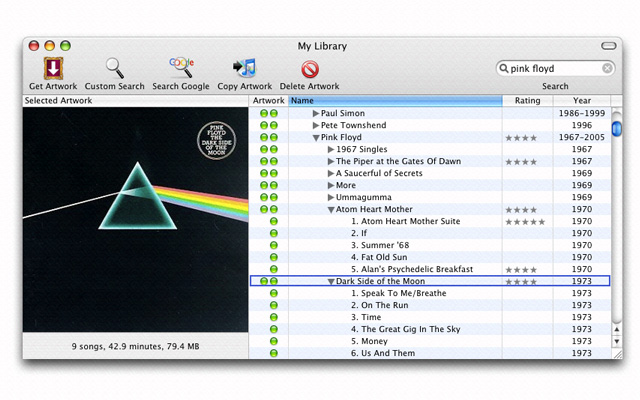Click the toolbar toggle pill button
Image resolution: width=640 pixels, height=400 pixels.
point(608,46)
